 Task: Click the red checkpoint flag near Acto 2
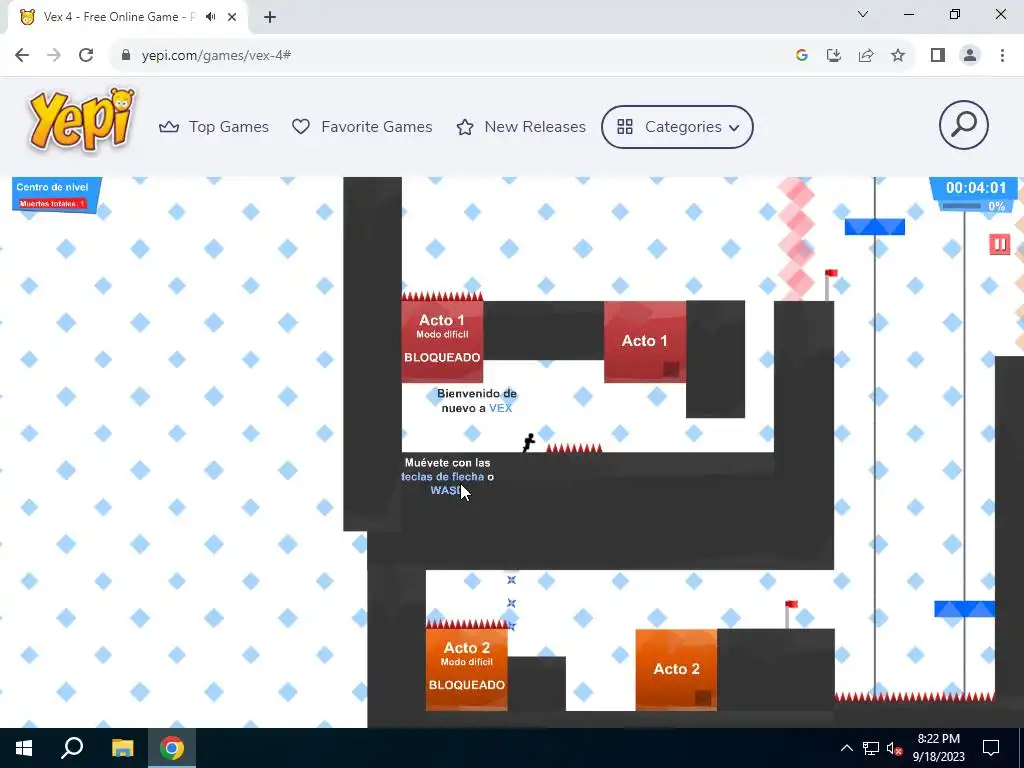point(790,614)
